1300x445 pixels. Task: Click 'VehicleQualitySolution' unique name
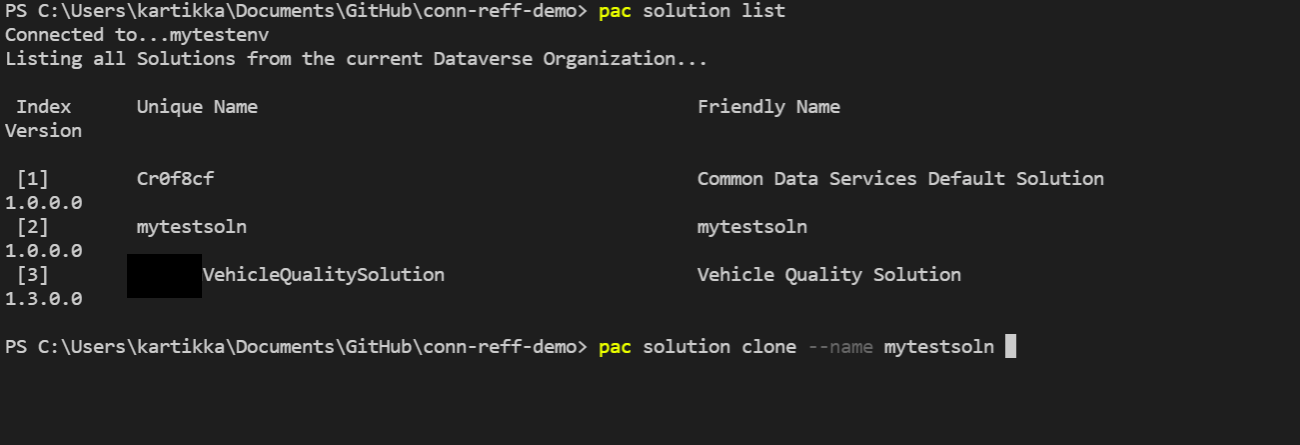pos(324,275)
